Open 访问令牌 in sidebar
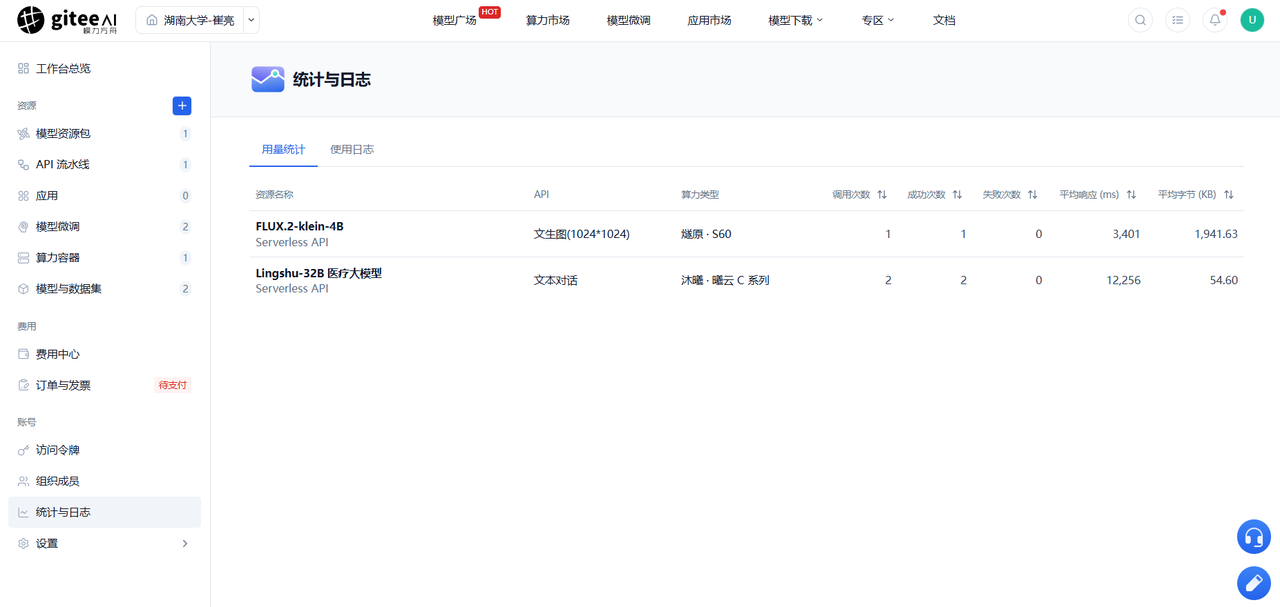The image size is (1280, 607). click(58, 451)
